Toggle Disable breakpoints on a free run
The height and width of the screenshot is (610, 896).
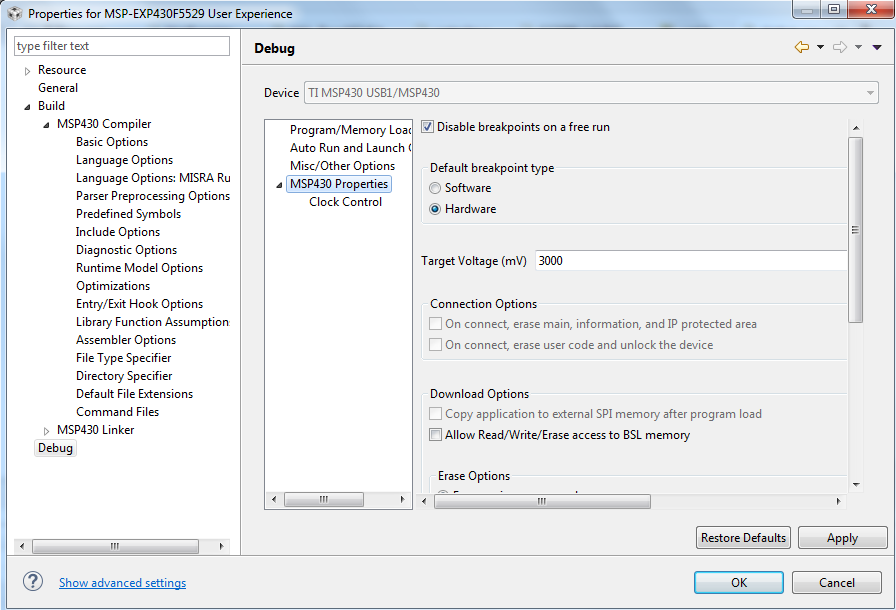pos(428,127)
